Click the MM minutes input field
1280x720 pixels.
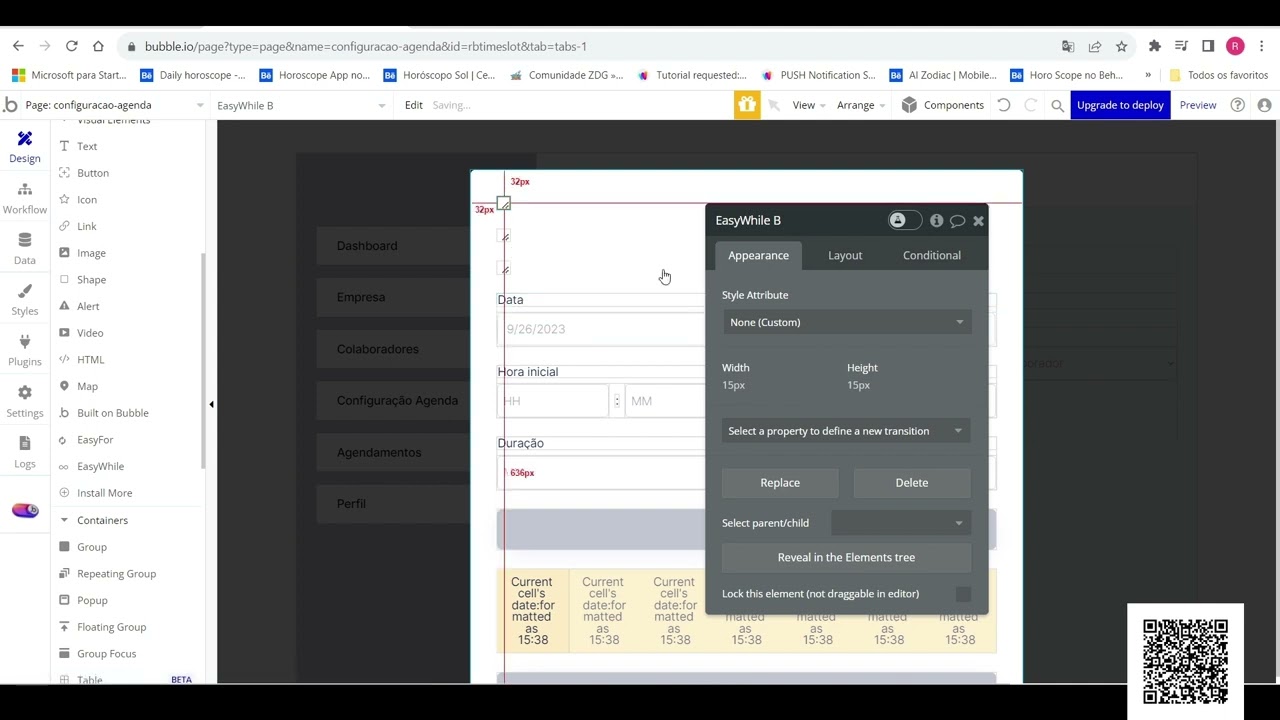(665, 401)
